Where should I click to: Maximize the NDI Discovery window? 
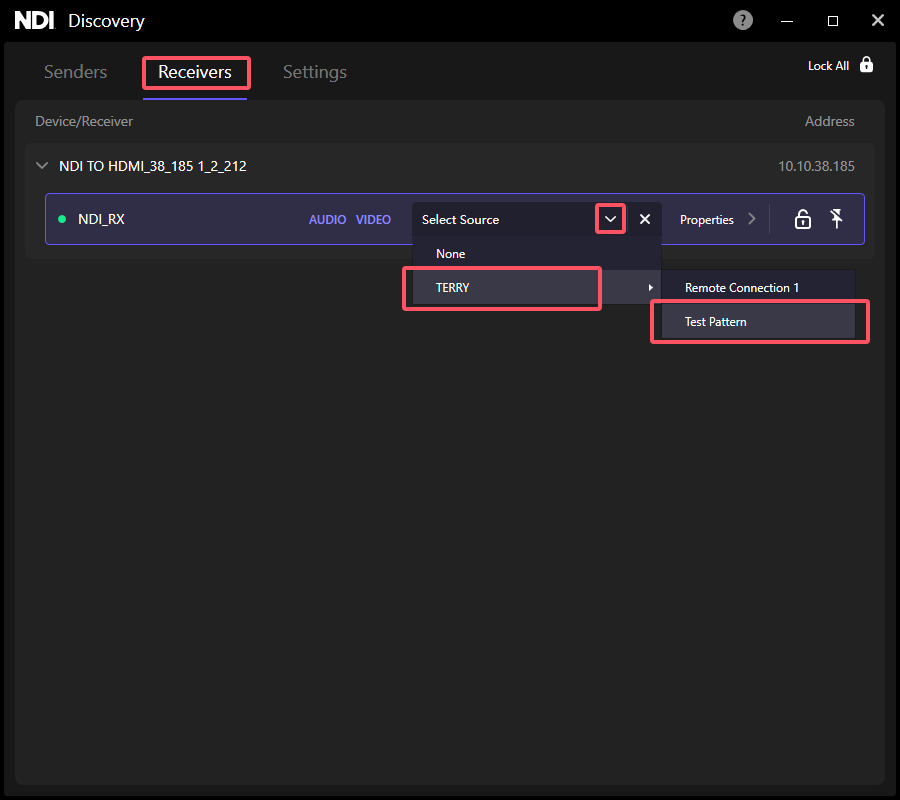point(832,20)
